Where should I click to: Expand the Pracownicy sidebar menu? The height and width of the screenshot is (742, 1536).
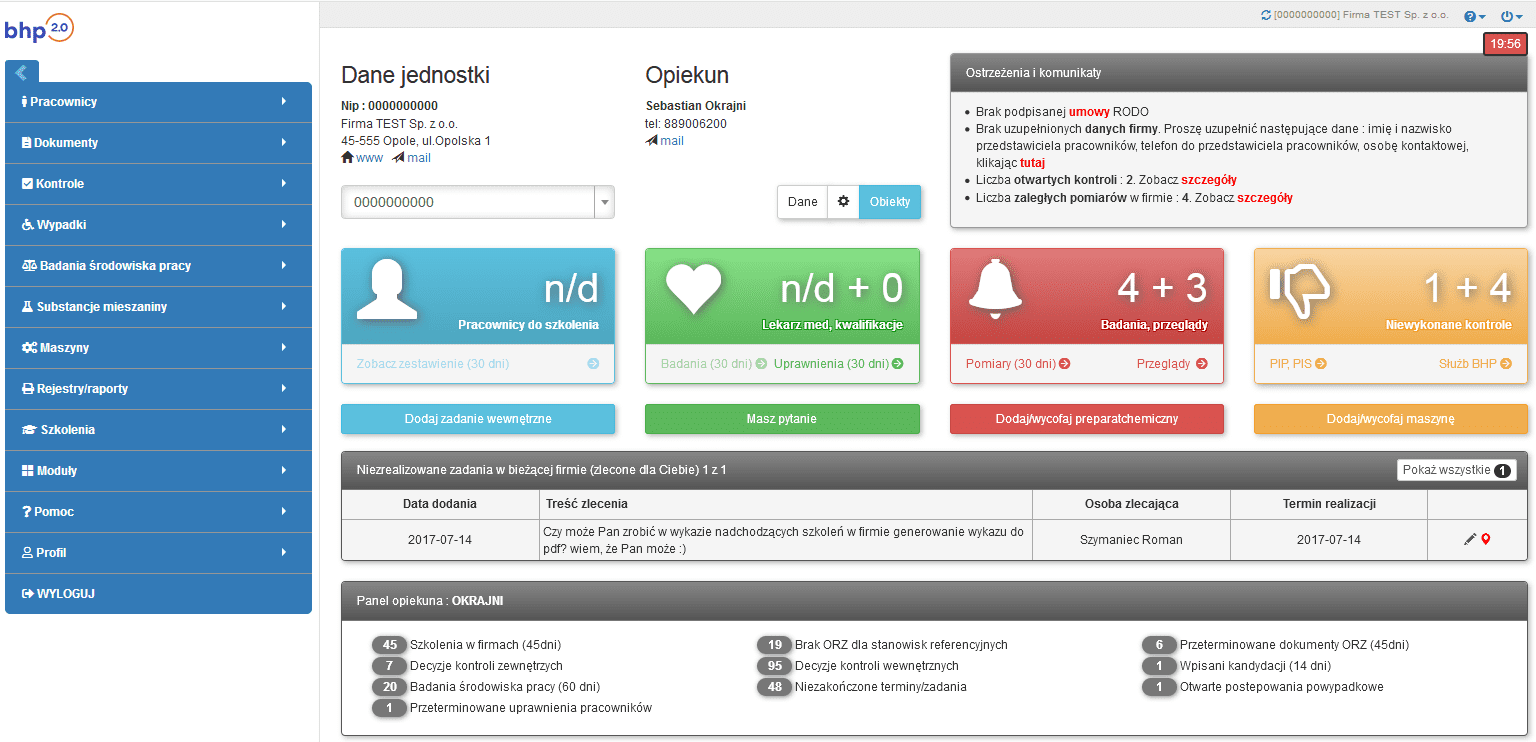(x=158, y=102)
